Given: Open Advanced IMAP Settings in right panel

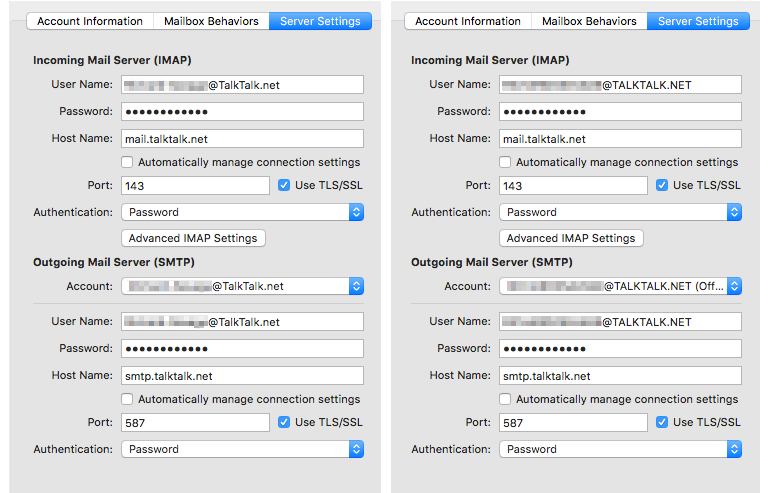Looking at the screenshot, I should coord(571,238).
